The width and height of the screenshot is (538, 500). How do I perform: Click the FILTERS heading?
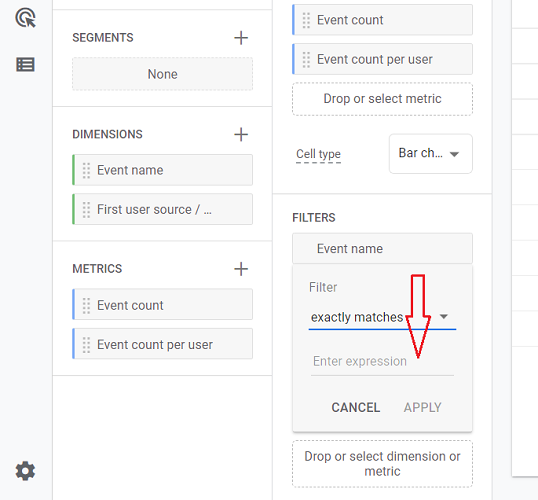314,218
